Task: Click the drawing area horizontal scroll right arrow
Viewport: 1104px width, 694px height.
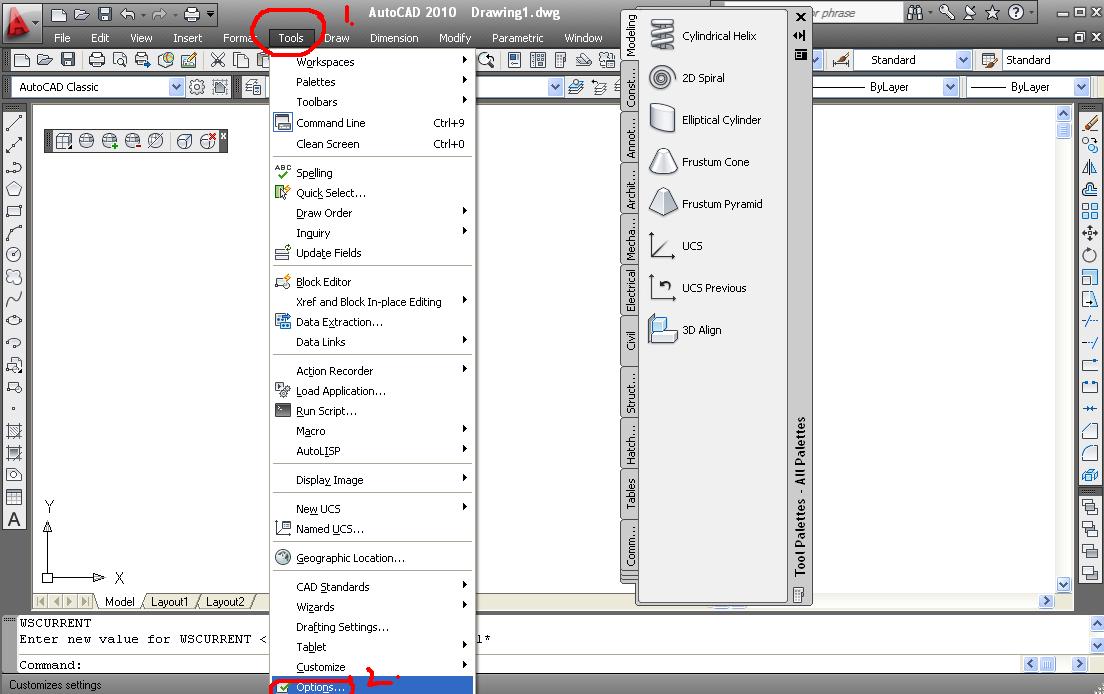Action: (1046, 601)
